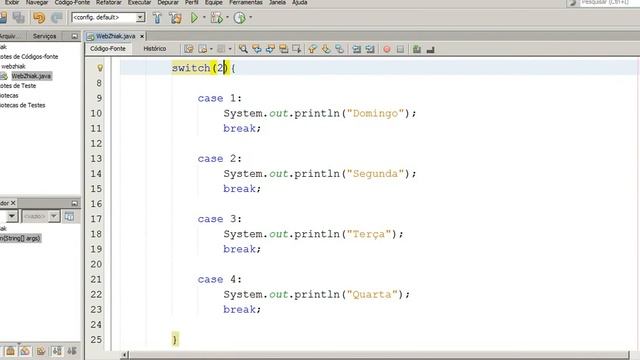Click the lightbulb hint in editor gutter

click(x=100, y=68)
